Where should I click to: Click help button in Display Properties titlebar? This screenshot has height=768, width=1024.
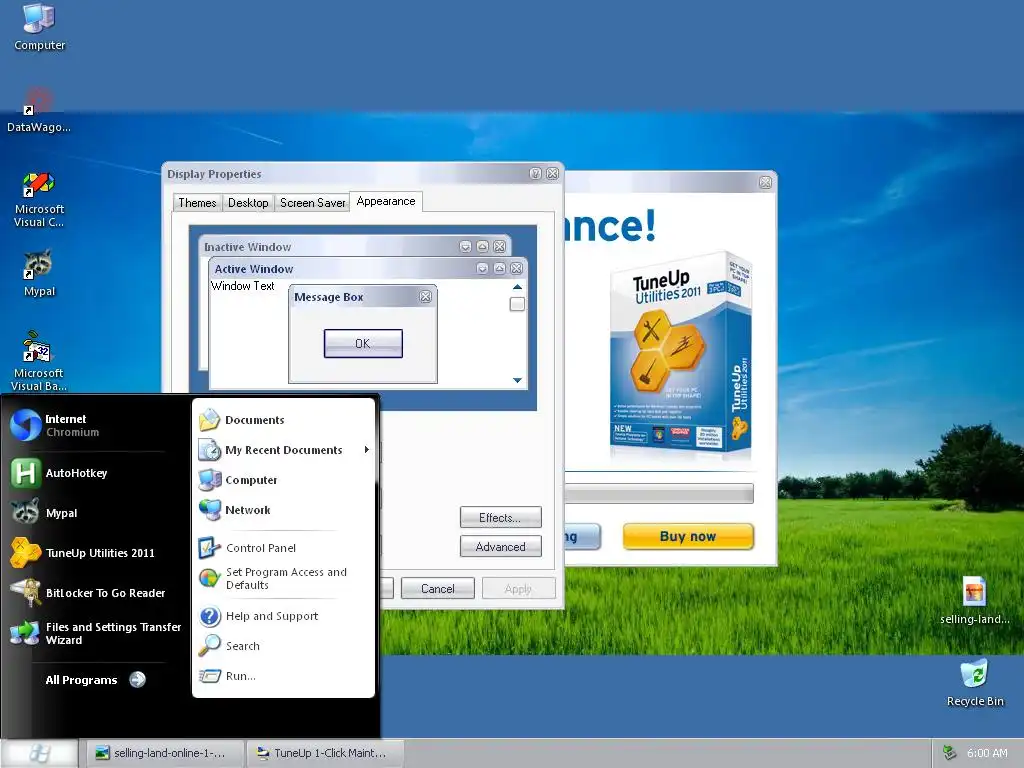tap(536, 174)
